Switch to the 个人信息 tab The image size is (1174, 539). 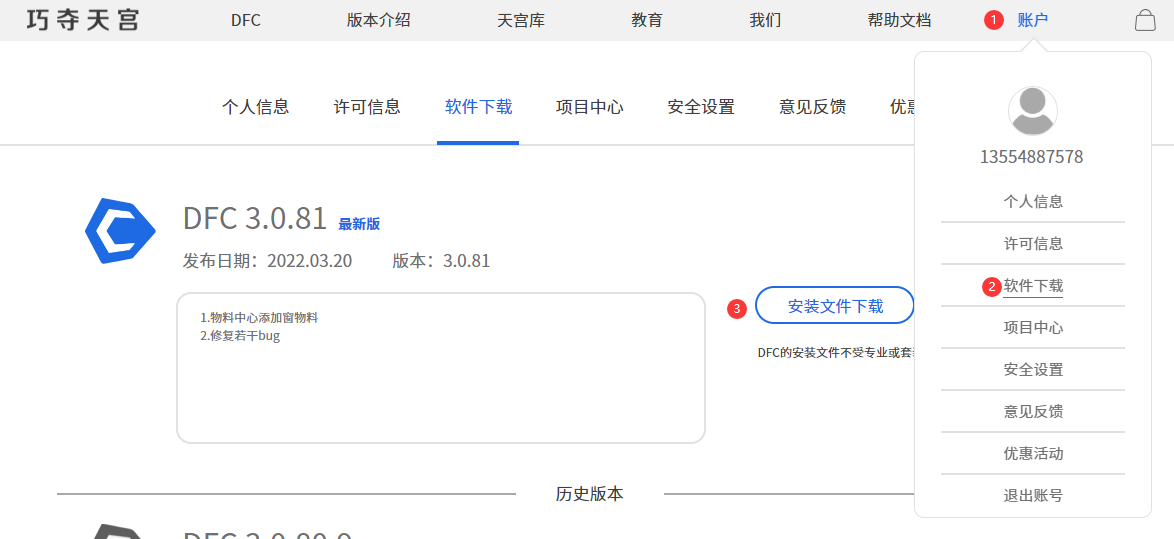coord(255,107)
